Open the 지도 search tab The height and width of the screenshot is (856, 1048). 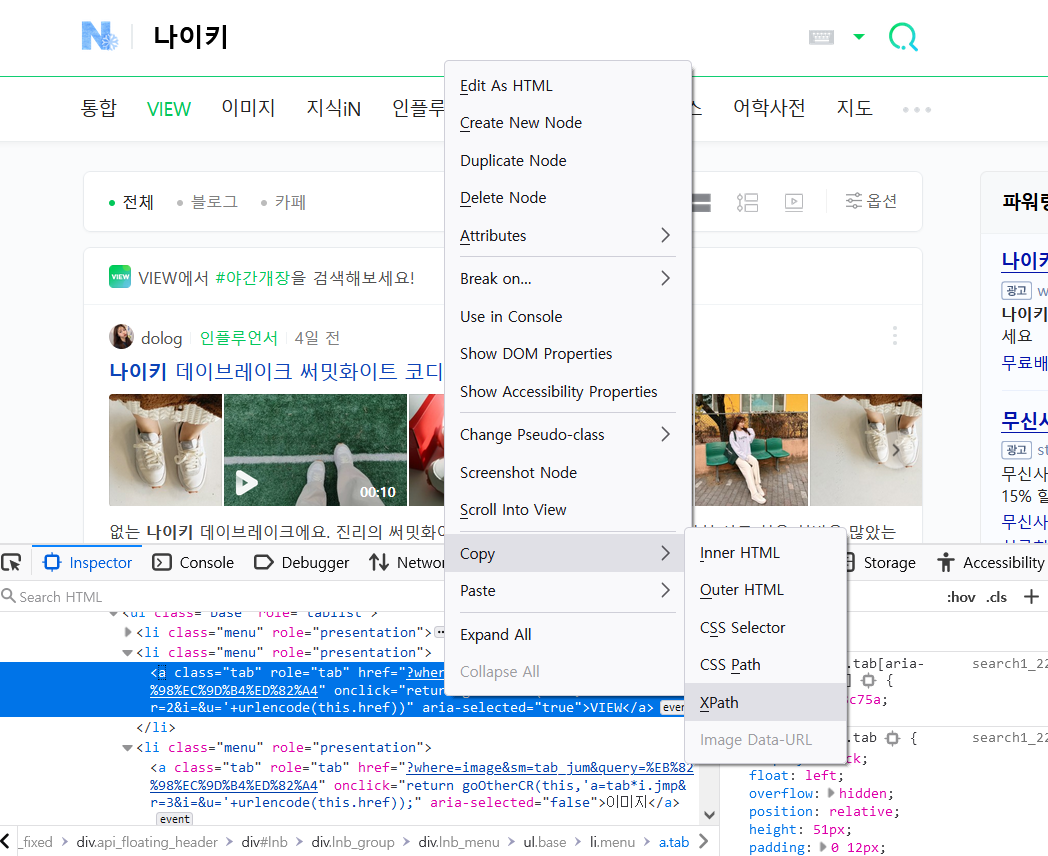(x=854, y=108)
